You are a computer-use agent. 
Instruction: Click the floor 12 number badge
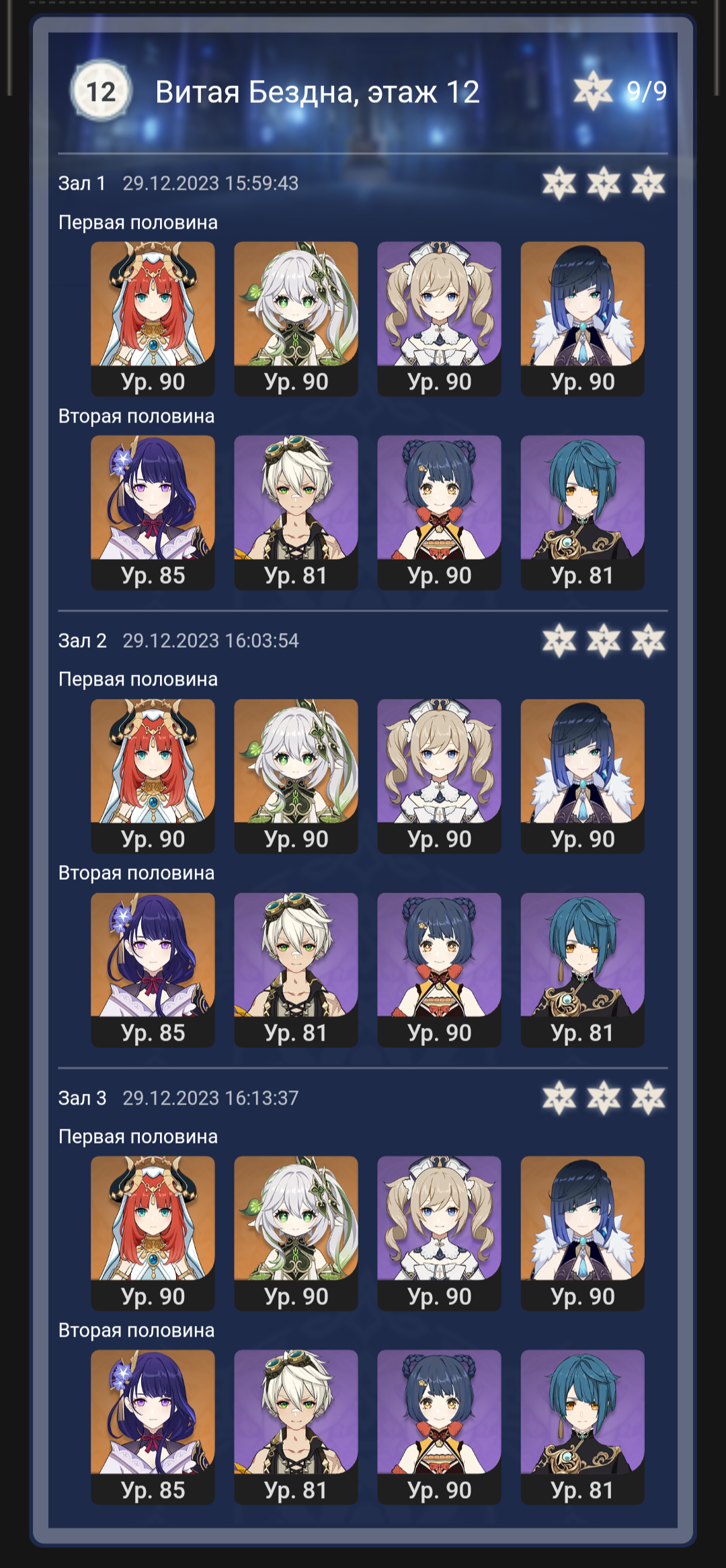(x=101, y=91)
